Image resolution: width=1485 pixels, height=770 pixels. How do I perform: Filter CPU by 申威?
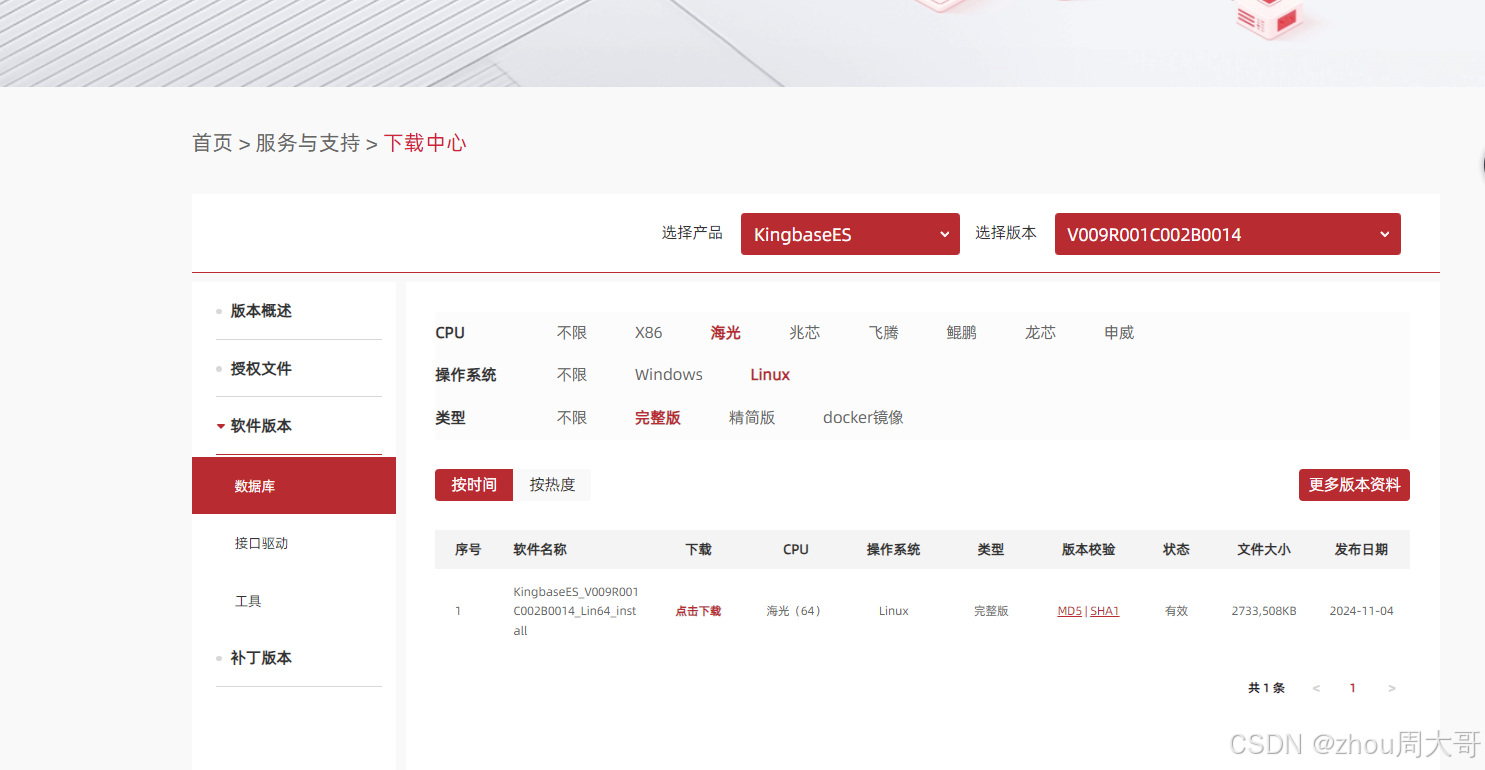click(x=1119, y=333)
